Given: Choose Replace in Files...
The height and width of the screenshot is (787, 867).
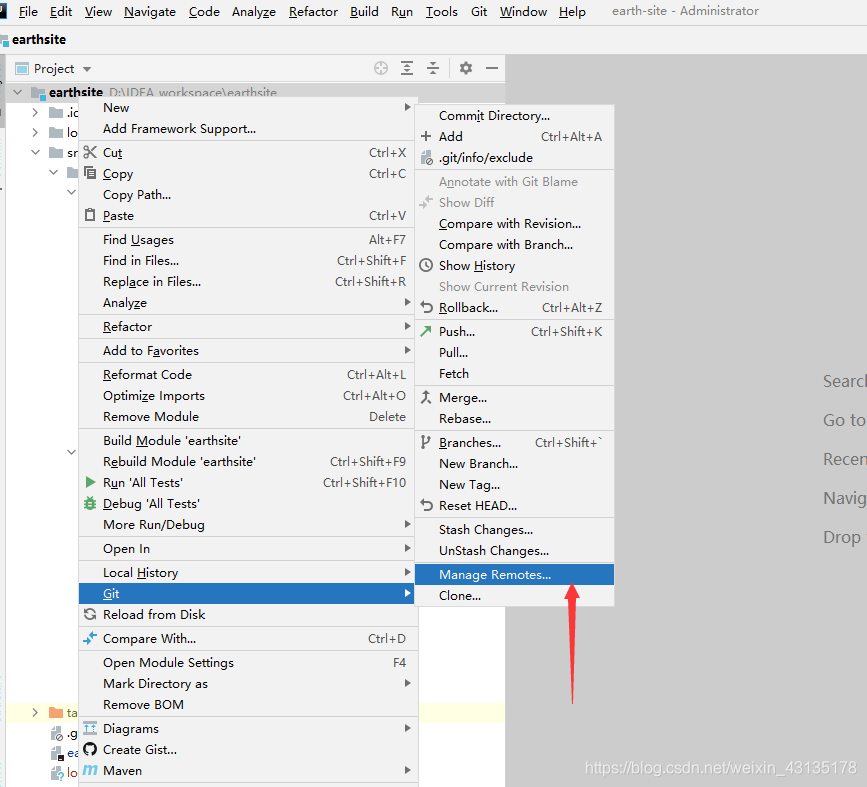Looking at the screenshot, I should pyautogui.click(x=247, y=282).
